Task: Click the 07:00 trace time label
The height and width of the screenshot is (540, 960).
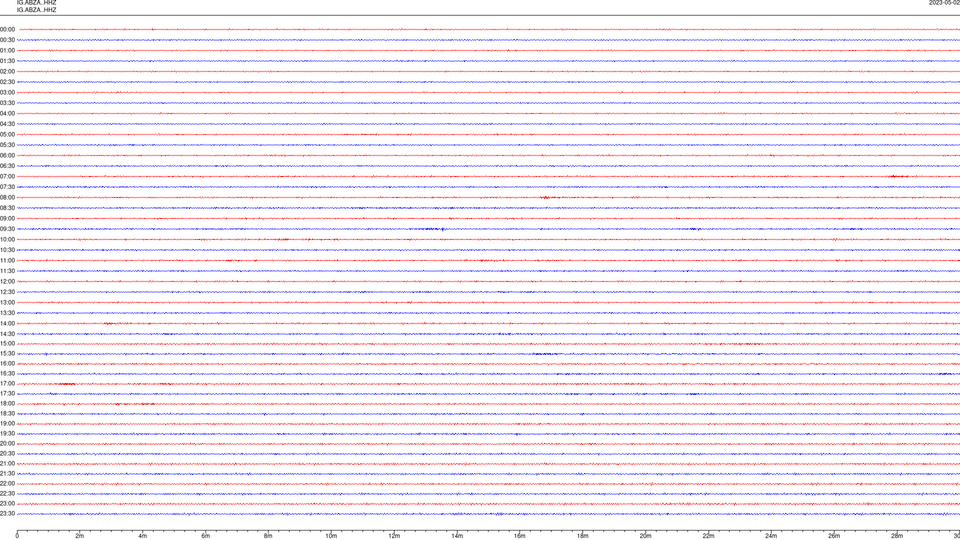Action: (7, 176)
